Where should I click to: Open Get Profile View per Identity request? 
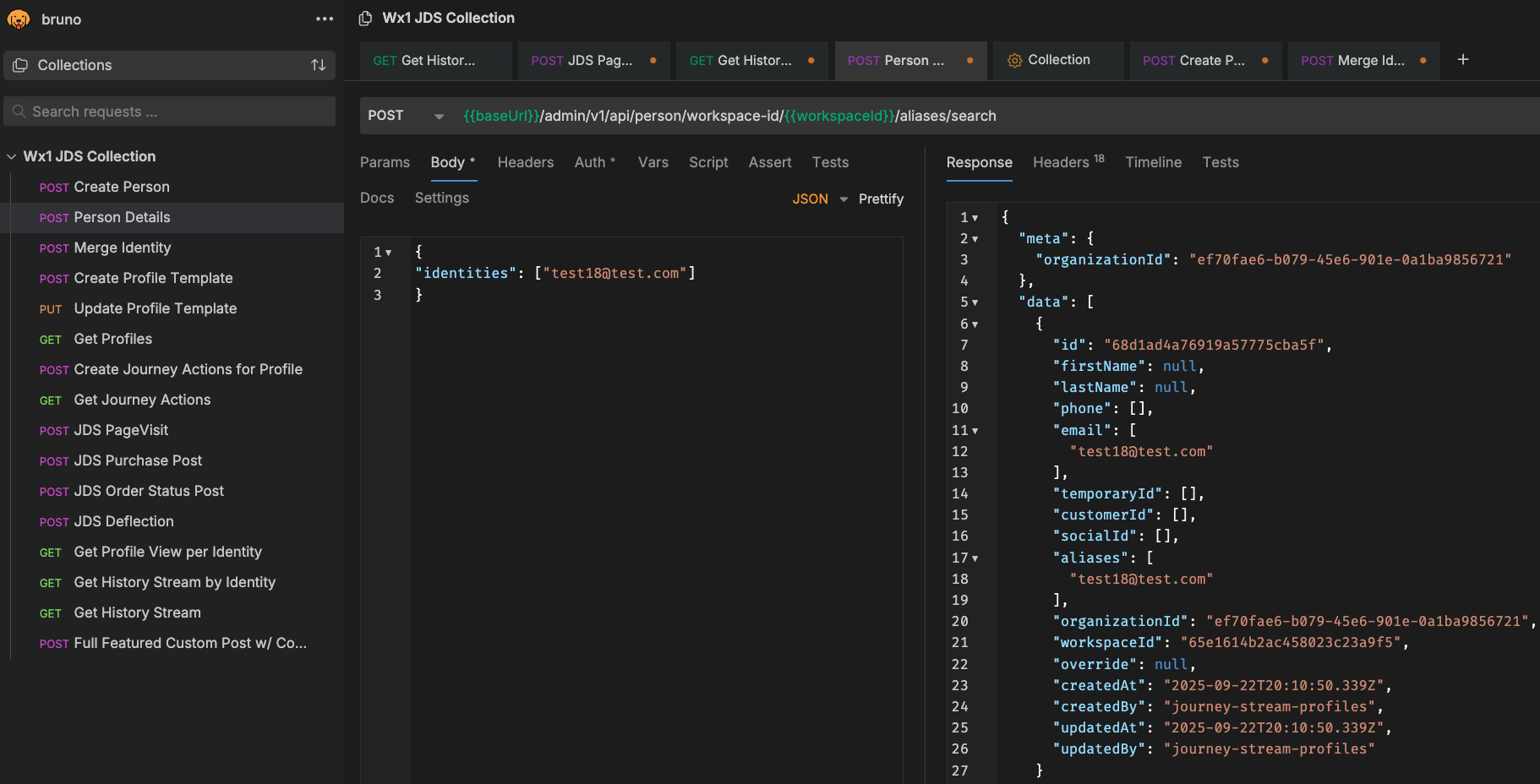(172, 552)
